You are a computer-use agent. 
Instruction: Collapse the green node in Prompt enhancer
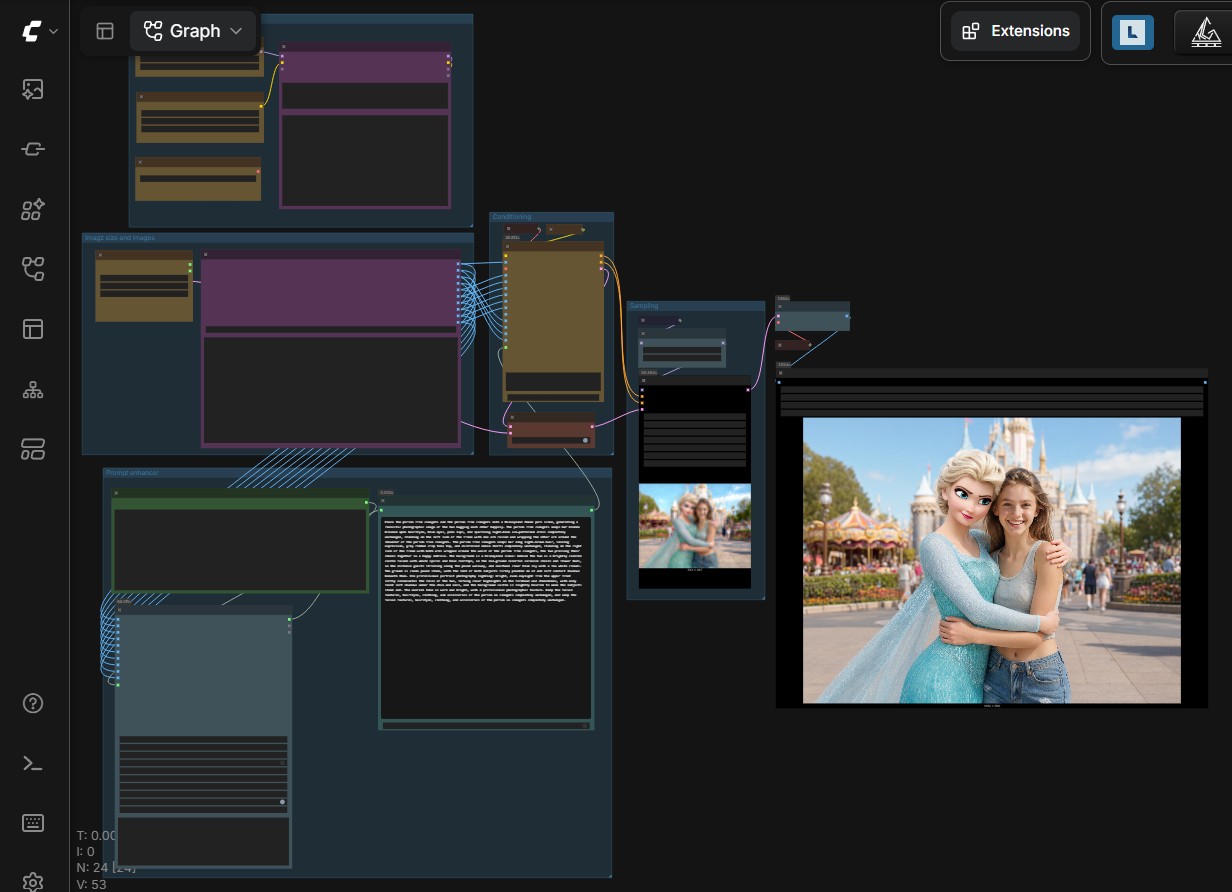pos(116,493)
